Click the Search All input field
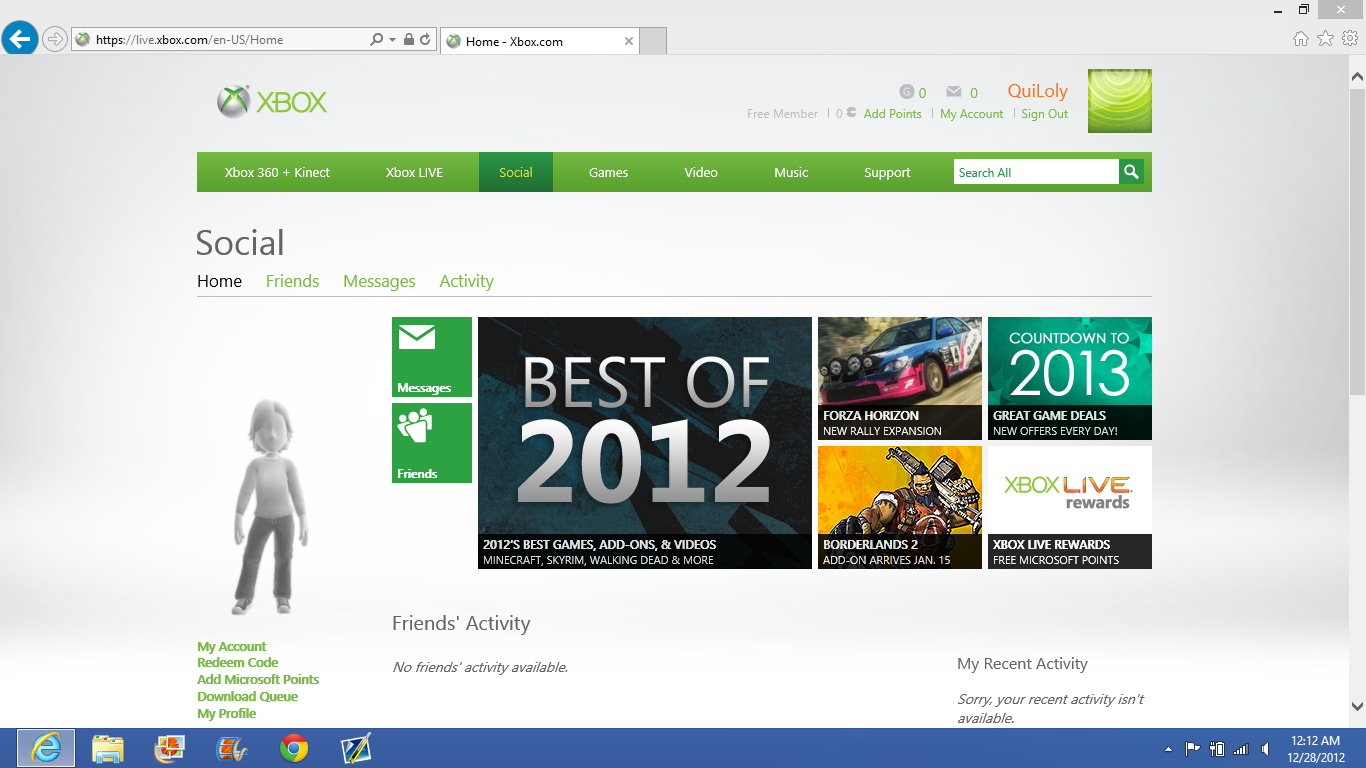1366x768 pixels. click(x=1036, y=172)
